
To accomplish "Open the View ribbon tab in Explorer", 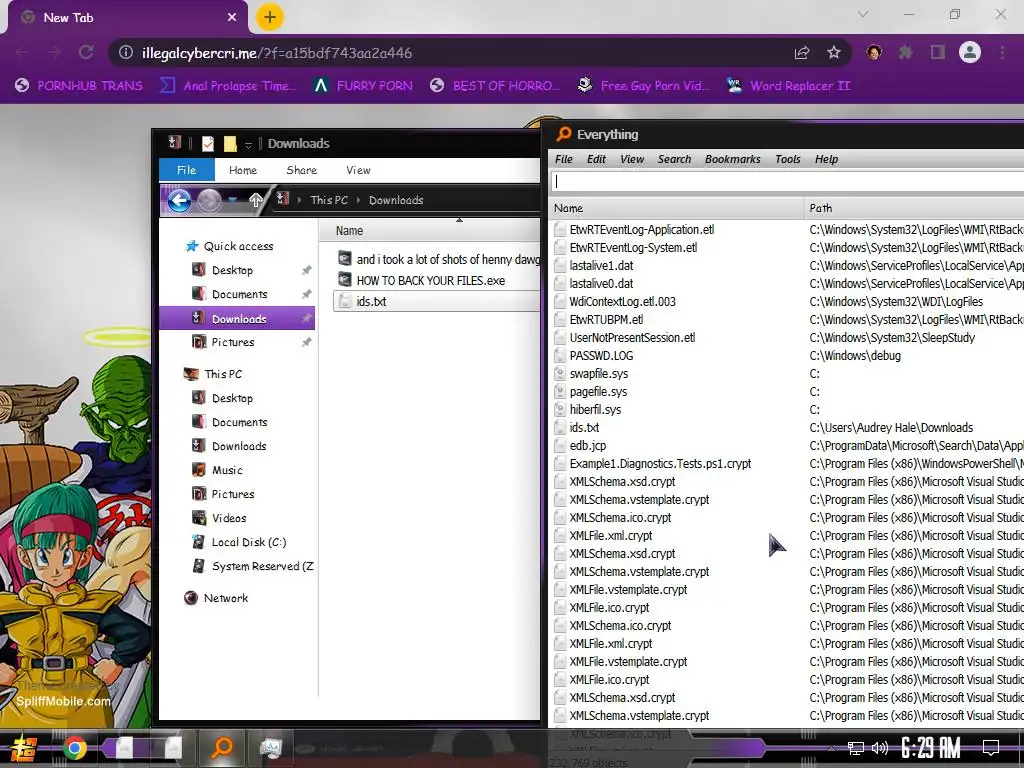I will click(358, 170).
